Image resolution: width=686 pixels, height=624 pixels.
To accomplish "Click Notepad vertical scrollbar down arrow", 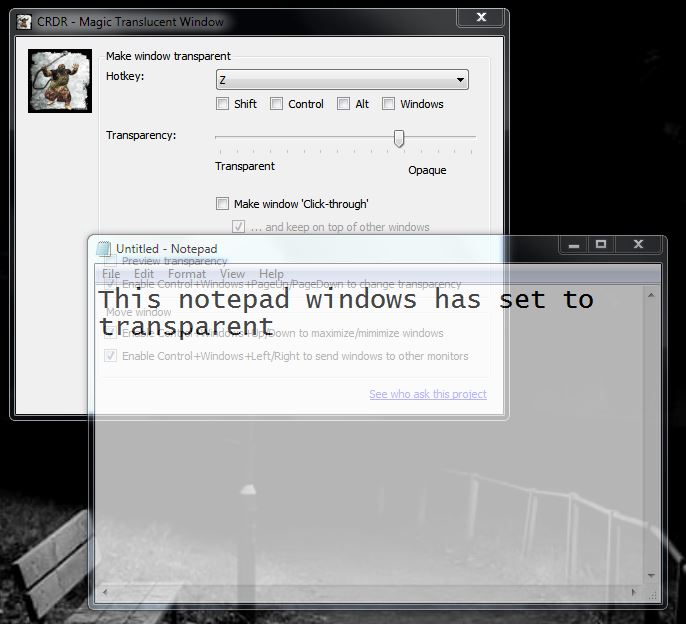I will (651, 575).
